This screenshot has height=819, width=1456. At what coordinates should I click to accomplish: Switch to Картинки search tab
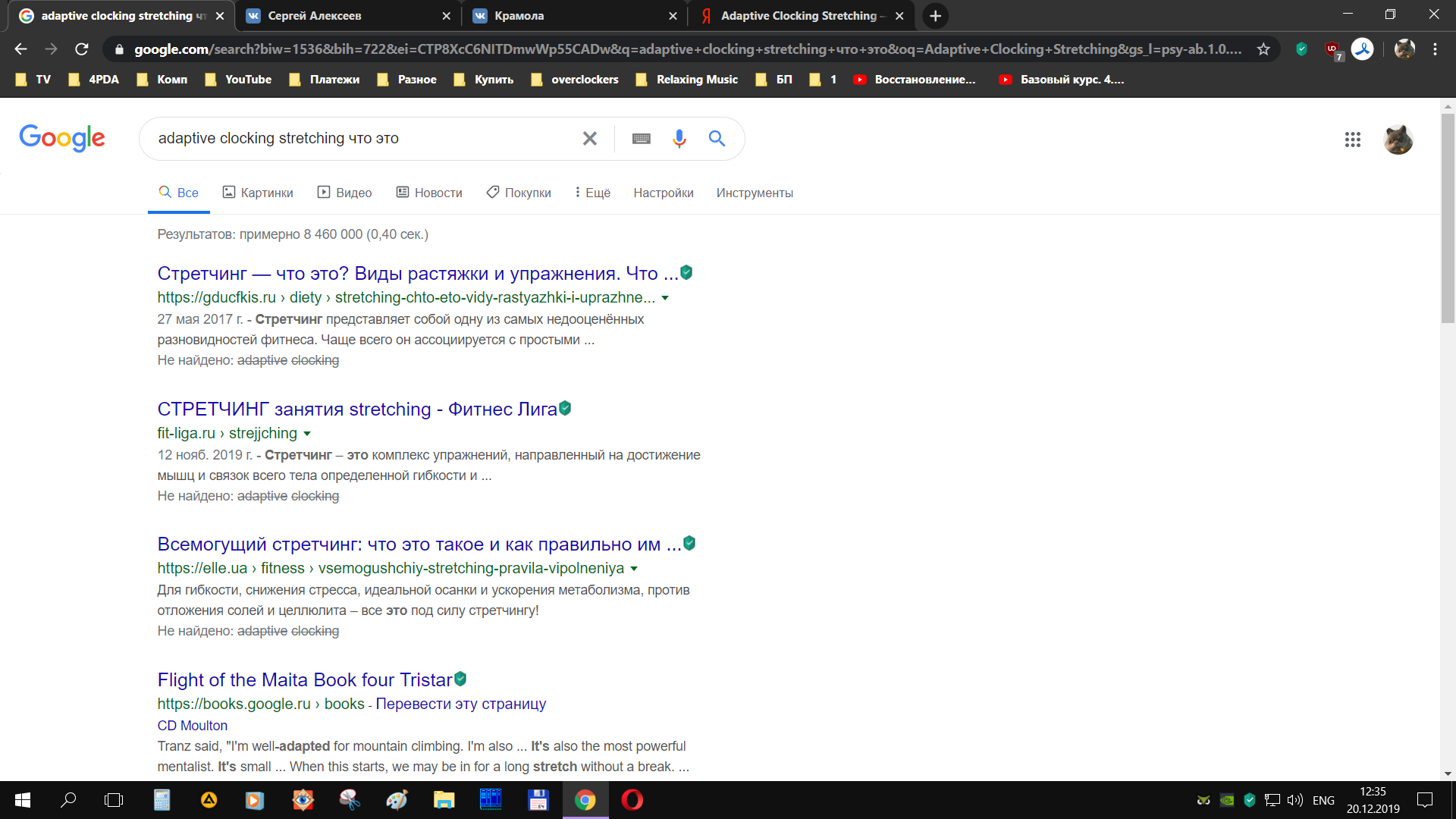pyautogui.click(x=258, y=193)
